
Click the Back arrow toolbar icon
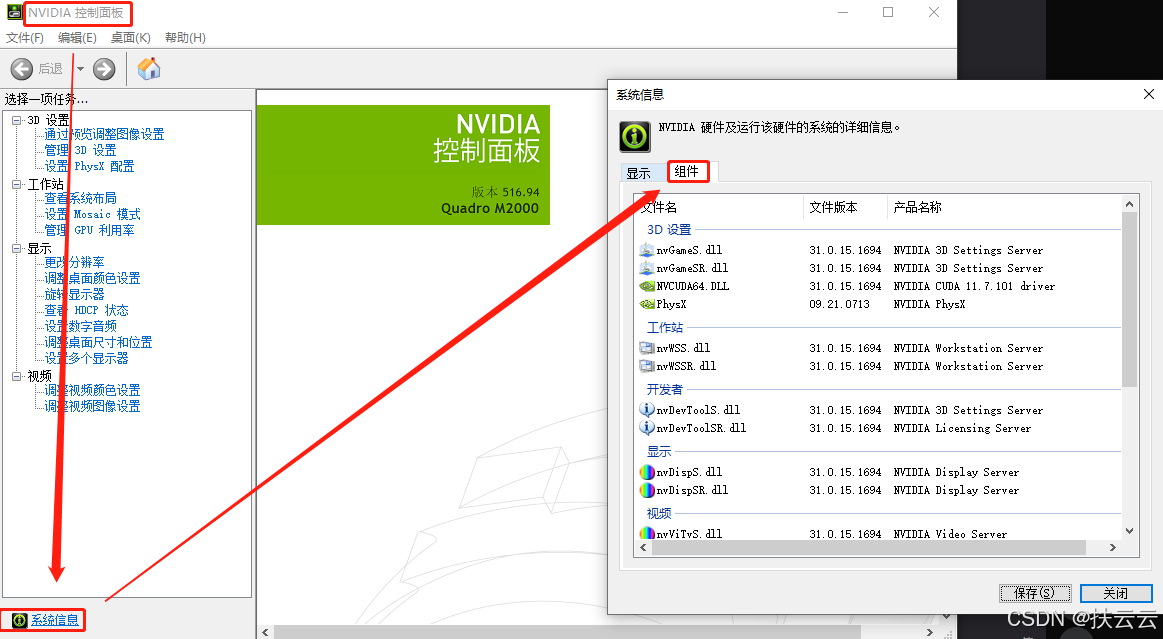tap(22, 69)
